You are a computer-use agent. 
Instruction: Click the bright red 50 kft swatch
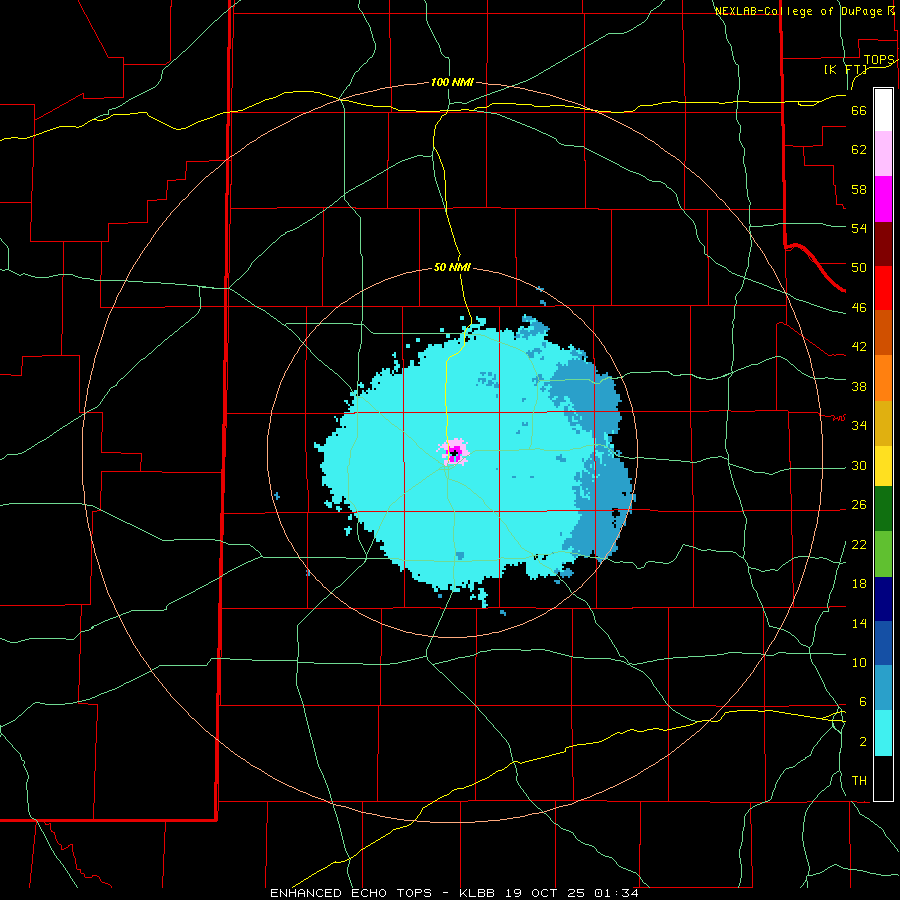(883, 288)
